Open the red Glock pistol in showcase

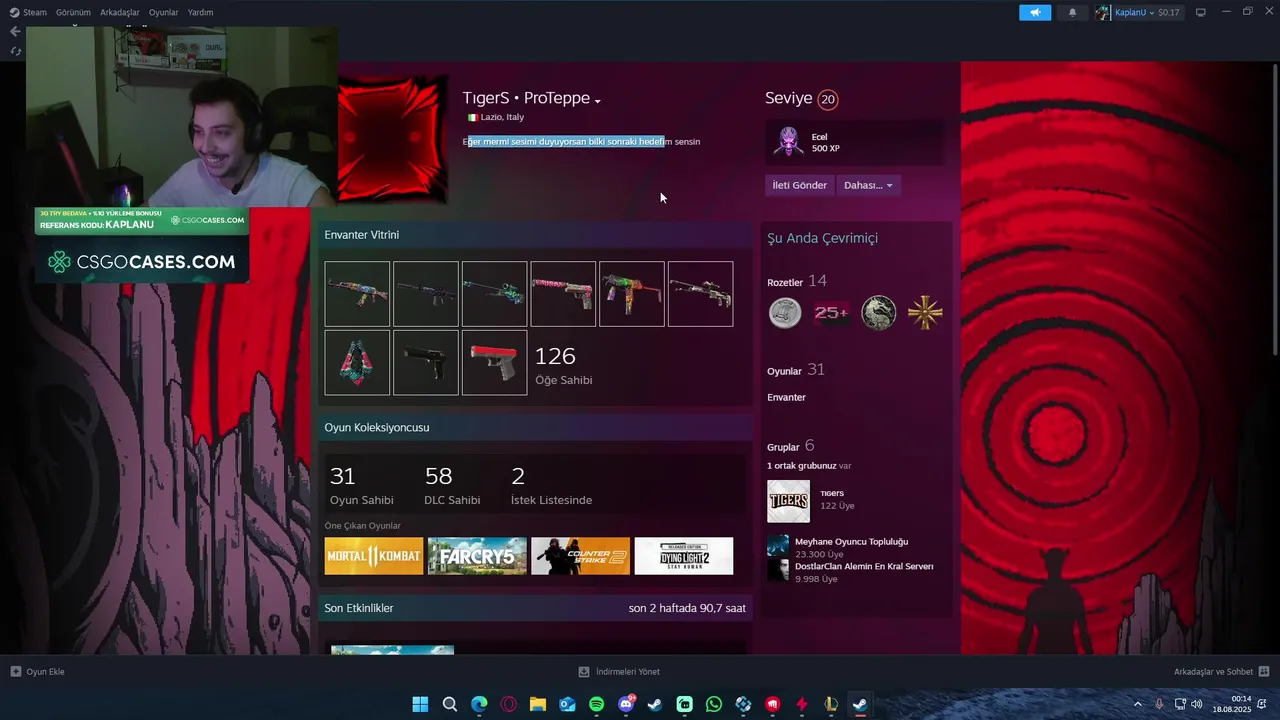click(x=494, y=363)
